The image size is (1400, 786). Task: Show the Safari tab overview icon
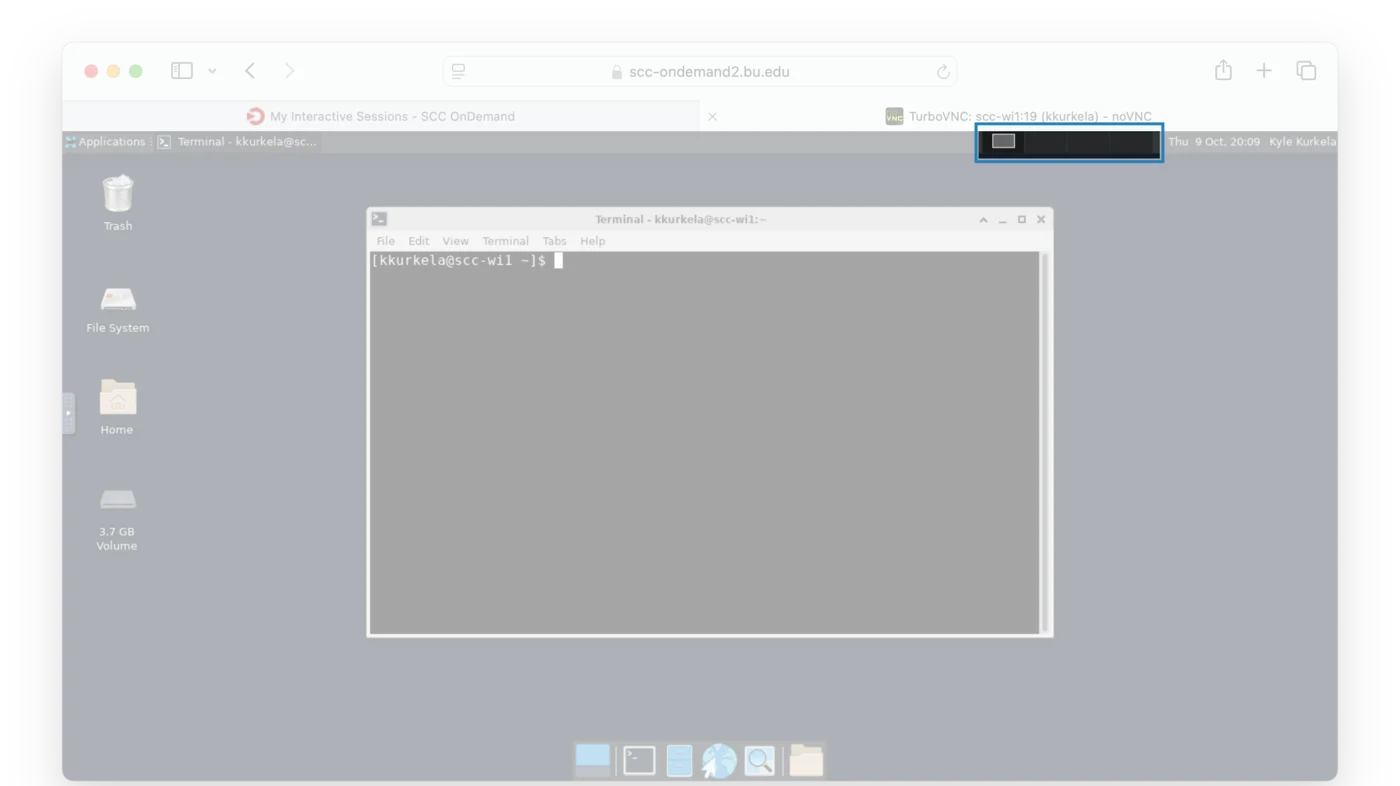coord(1306,71)
